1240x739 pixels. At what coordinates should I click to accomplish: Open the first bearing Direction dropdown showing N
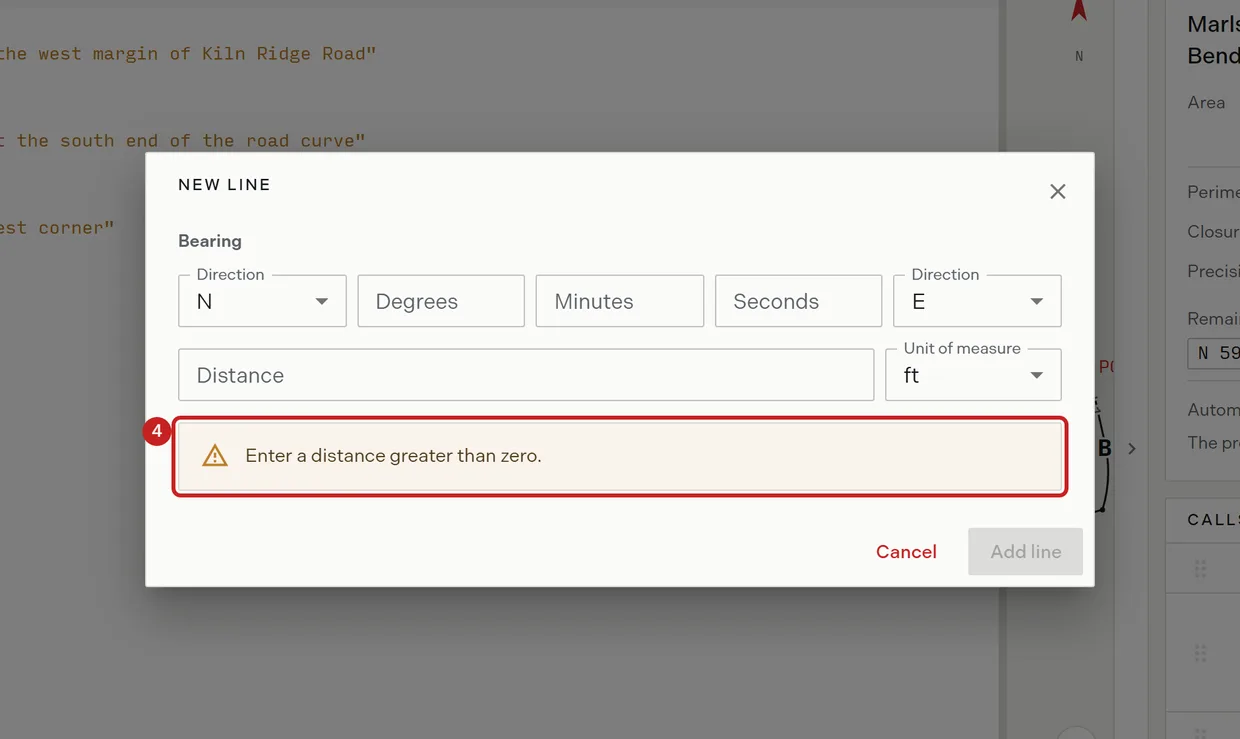tap(262, 301)
